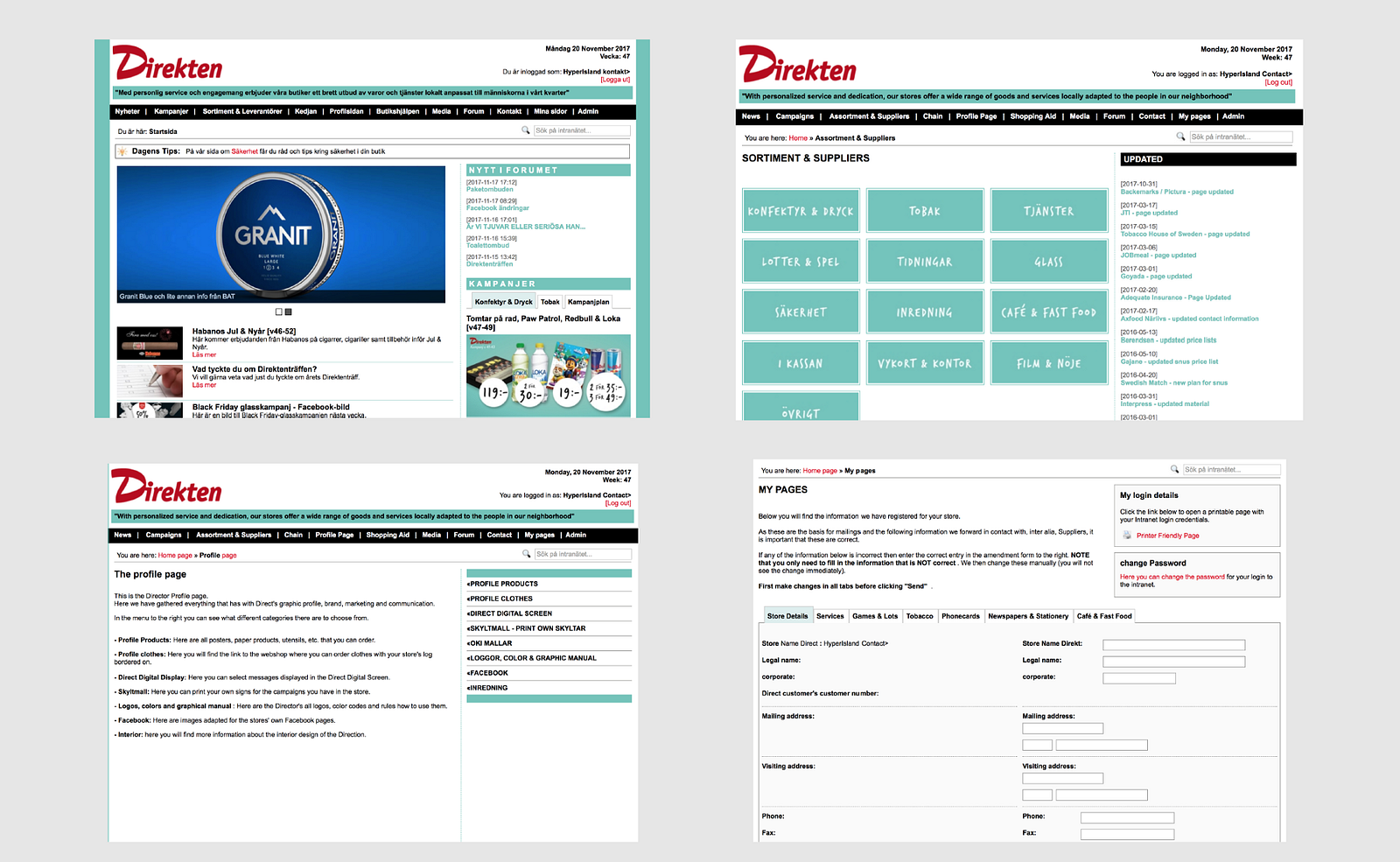Select the second carousel dot under the Granit banner

[289, 312]
